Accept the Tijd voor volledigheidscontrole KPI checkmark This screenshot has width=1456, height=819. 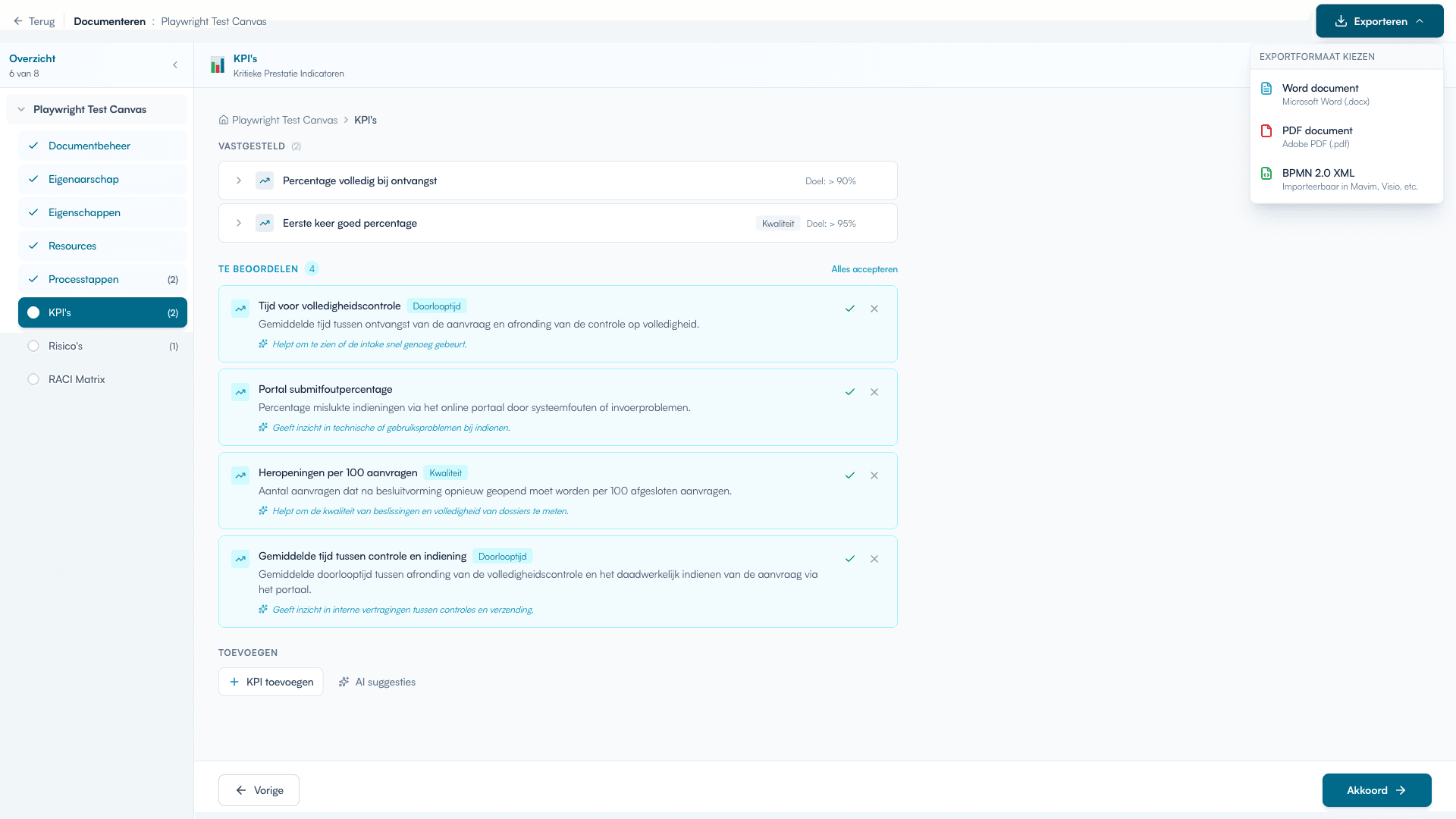850,309
